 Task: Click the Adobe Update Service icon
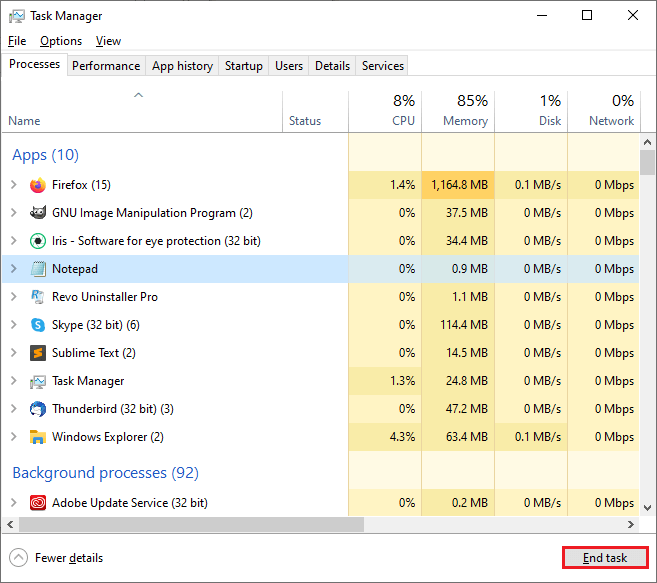point(38,503)
